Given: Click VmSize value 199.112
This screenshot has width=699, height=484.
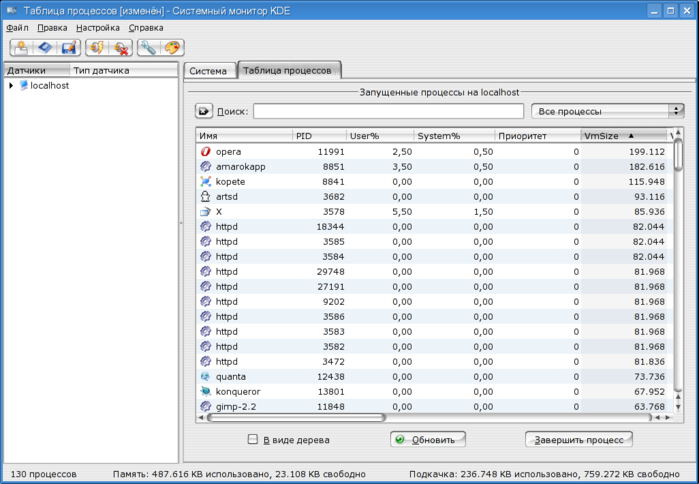Looking at the screenshot, I should 646,152.
